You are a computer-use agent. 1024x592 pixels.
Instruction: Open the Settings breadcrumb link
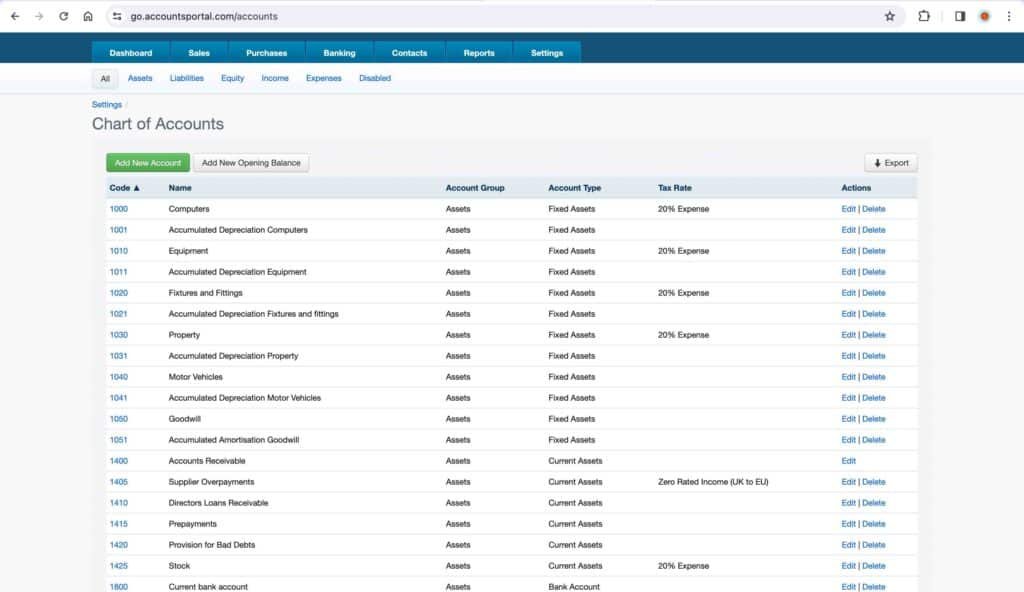(x=106, y=104)
